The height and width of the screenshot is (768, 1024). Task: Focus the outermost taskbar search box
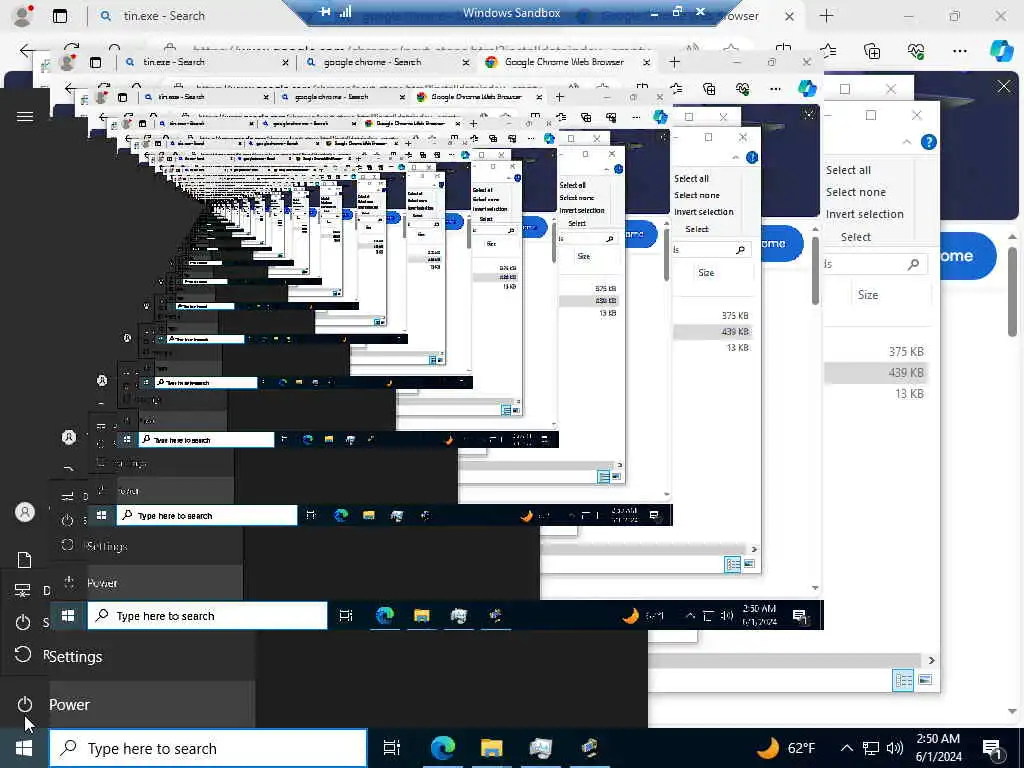[208, 748]
